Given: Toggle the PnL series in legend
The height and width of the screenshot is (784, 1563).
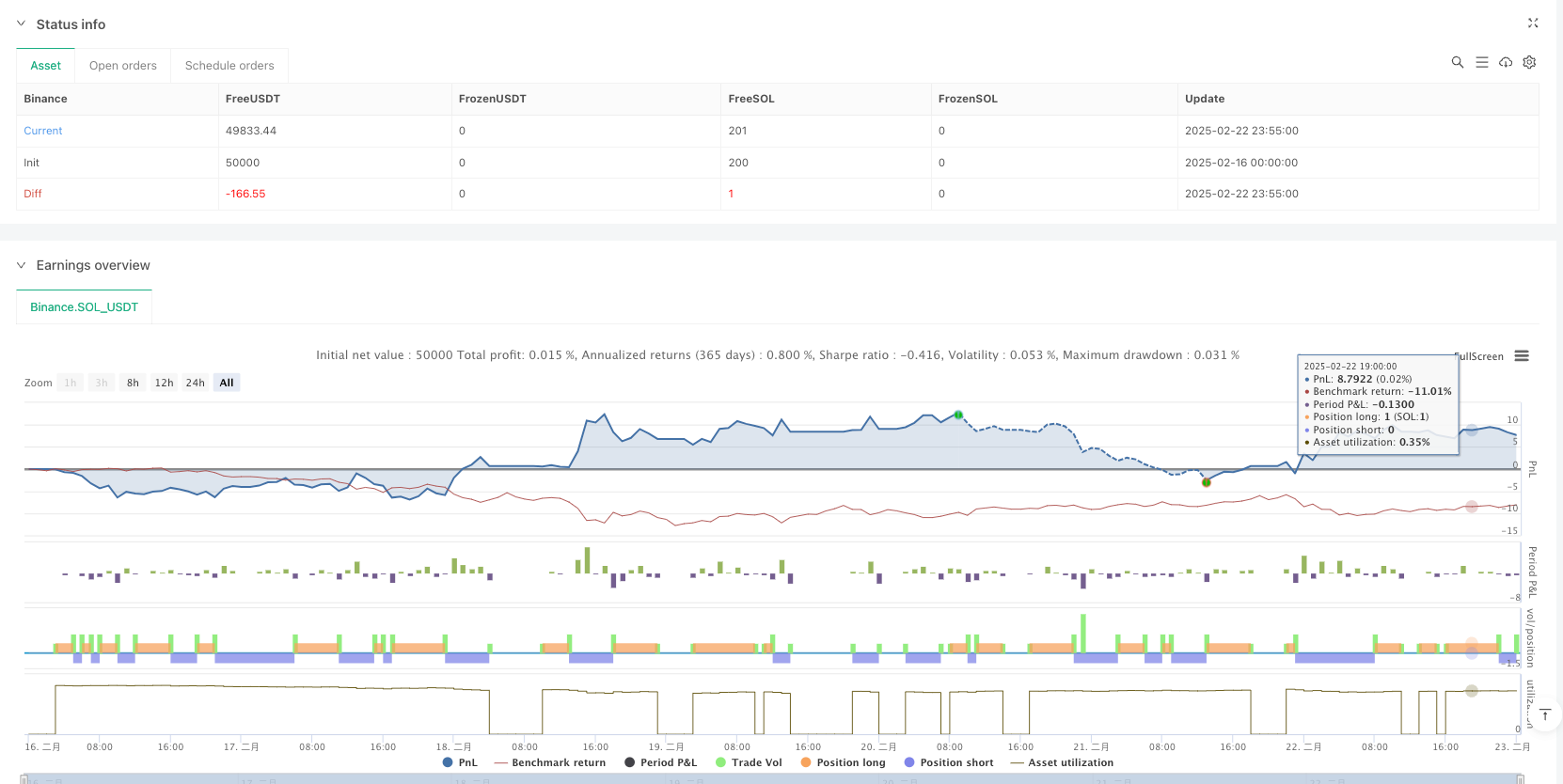Looking at the screenshot, I should point(460,762).
